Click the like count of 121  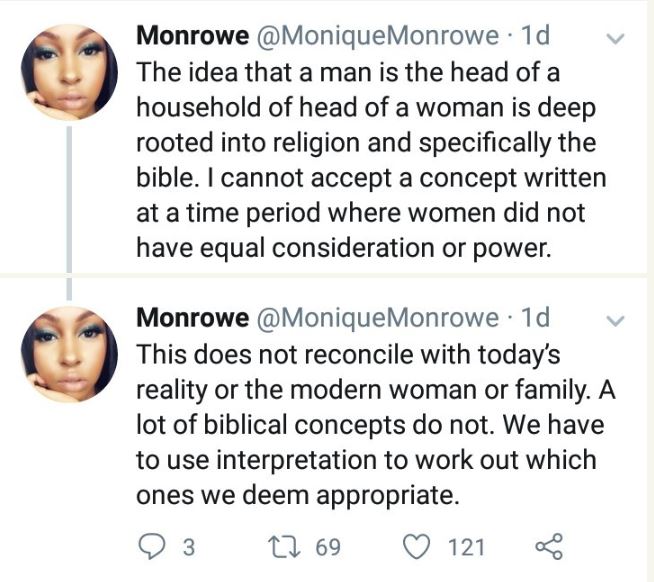[x=466, y=547]
